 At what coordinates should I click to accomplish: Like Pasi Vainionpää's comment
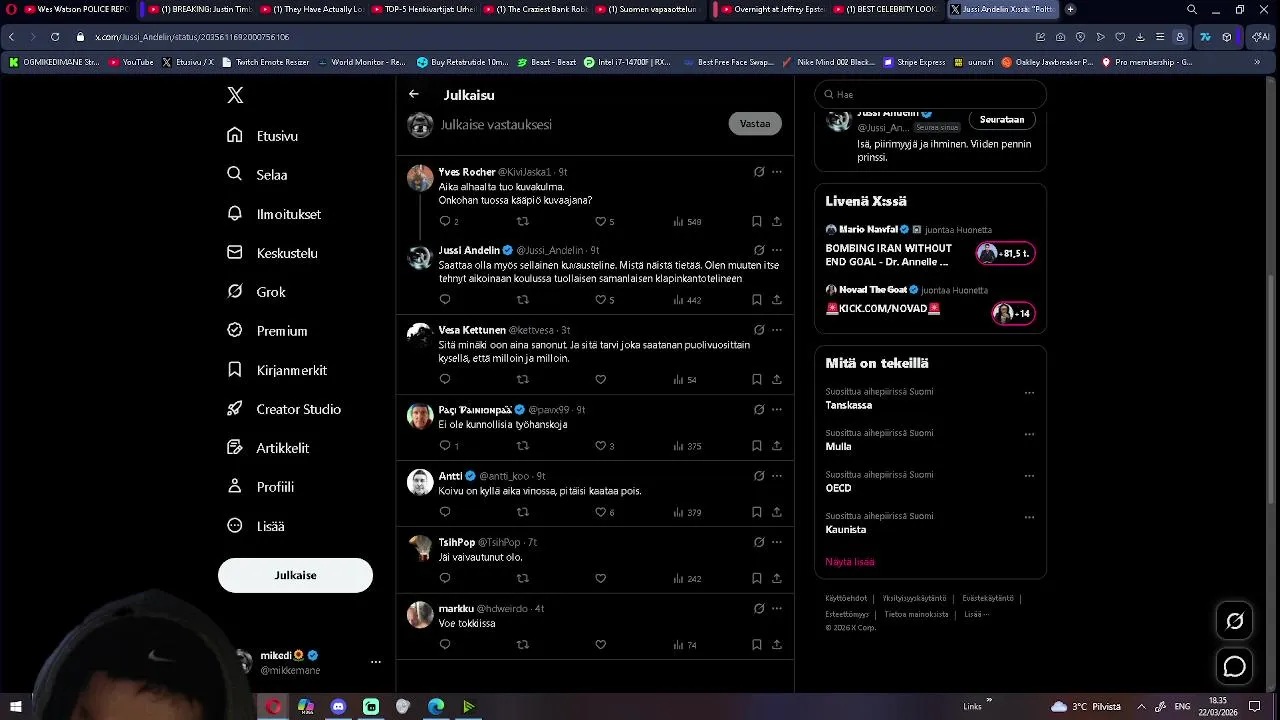click(600, 445)
